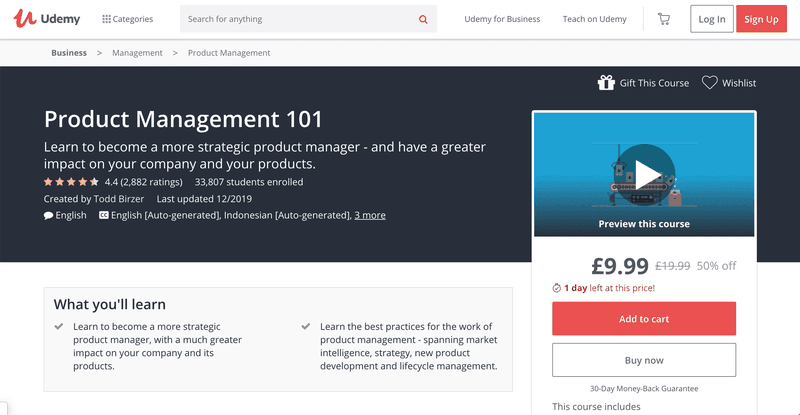This screenshot has height=415, width=800.
Task: Click the Wishlist heart icon
Action: (x=710, y=82)
